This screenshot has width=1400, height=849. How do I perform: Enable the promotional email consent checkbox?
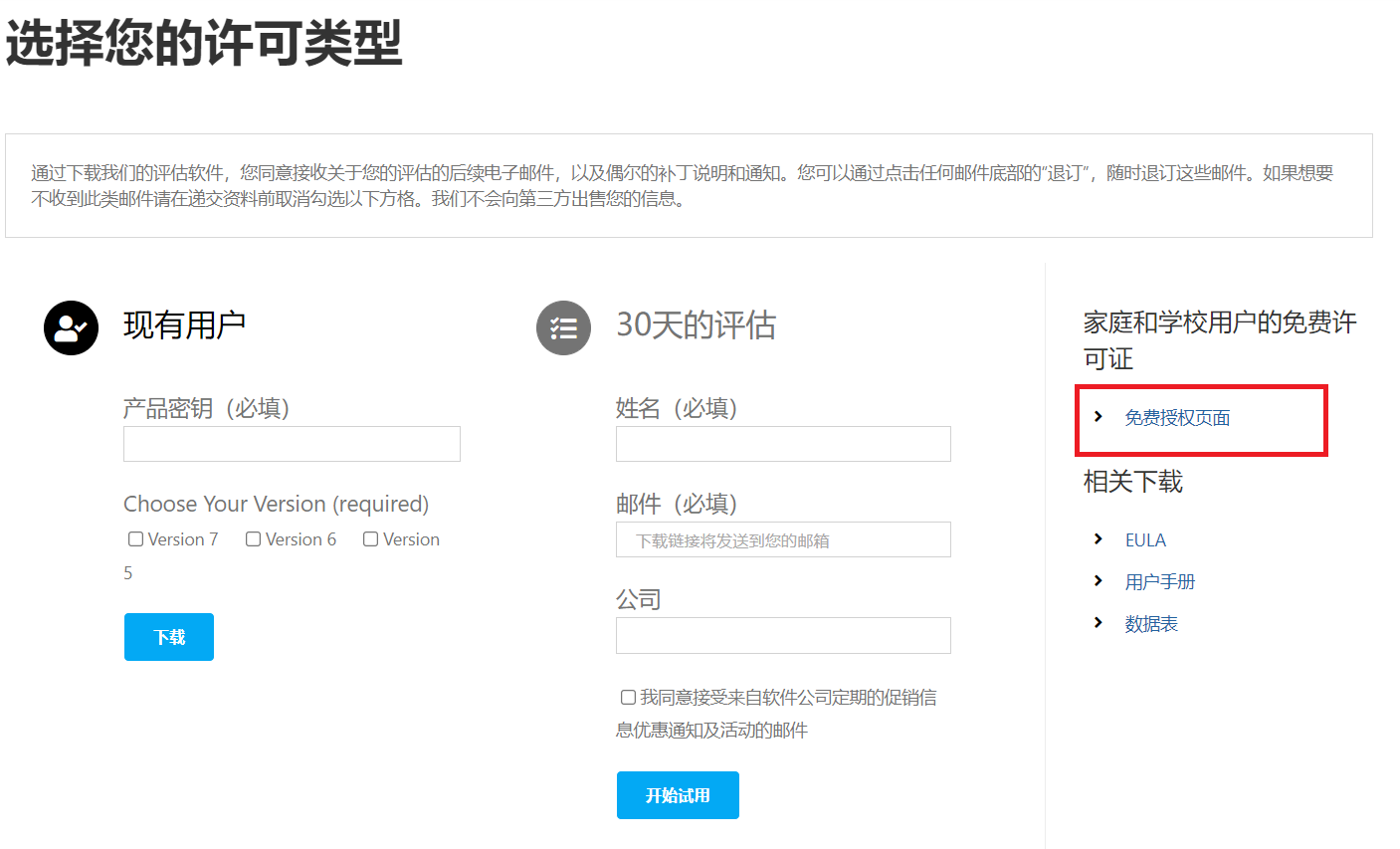pos(628,697)
